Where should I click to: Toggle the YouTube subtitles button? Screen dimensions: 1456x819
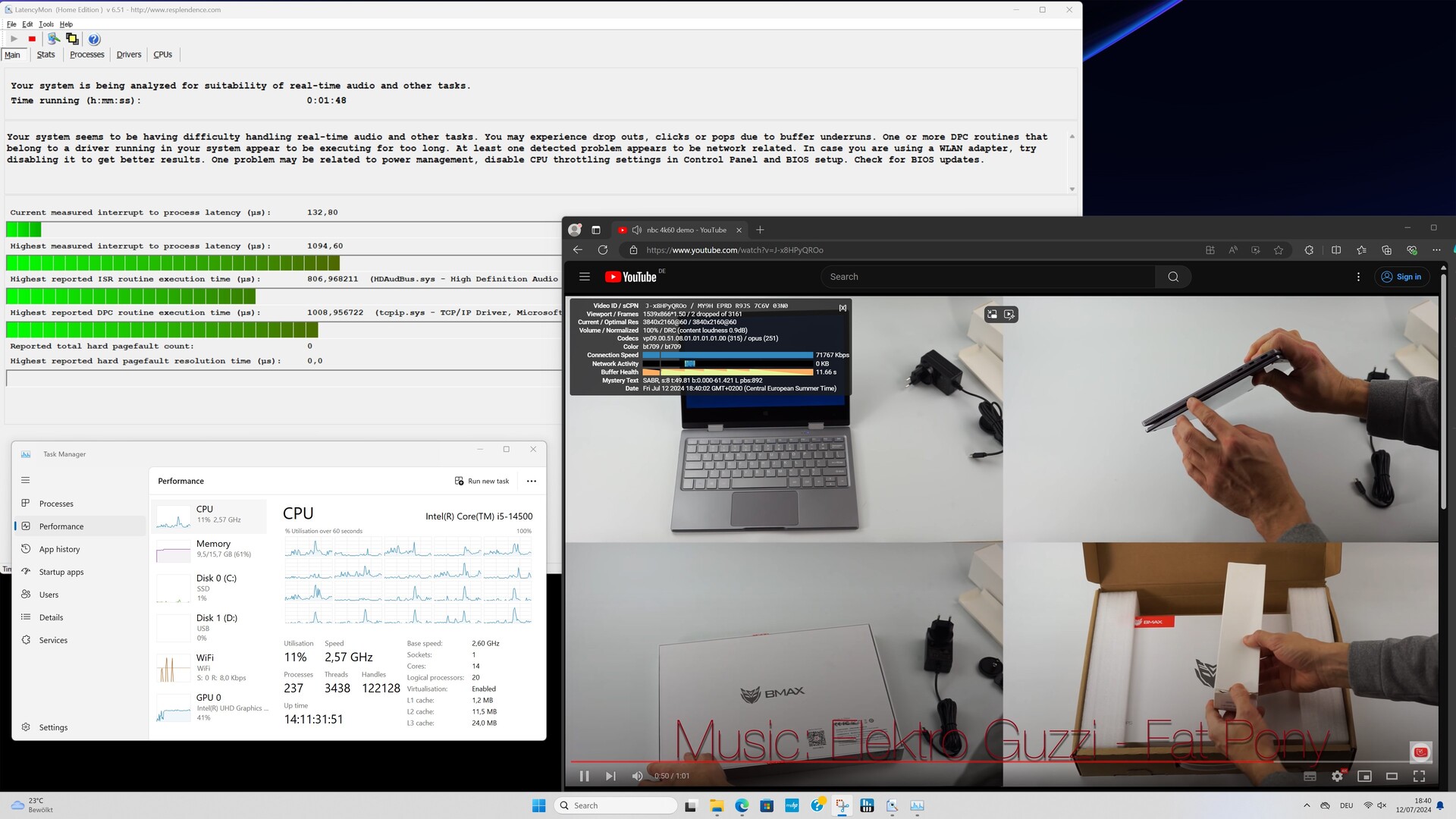coord(1310,776)
